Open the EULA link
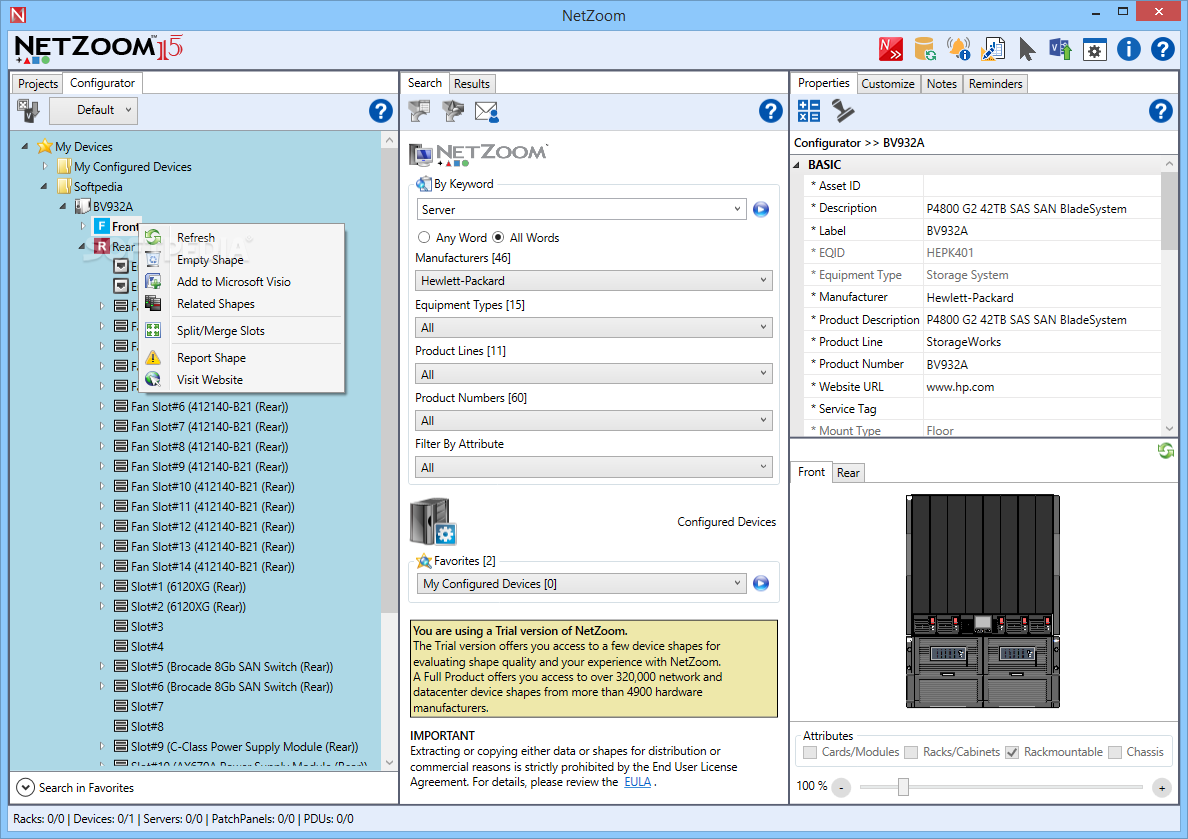The height and width of the screenshot is (839, 1188). coord(637,782)
